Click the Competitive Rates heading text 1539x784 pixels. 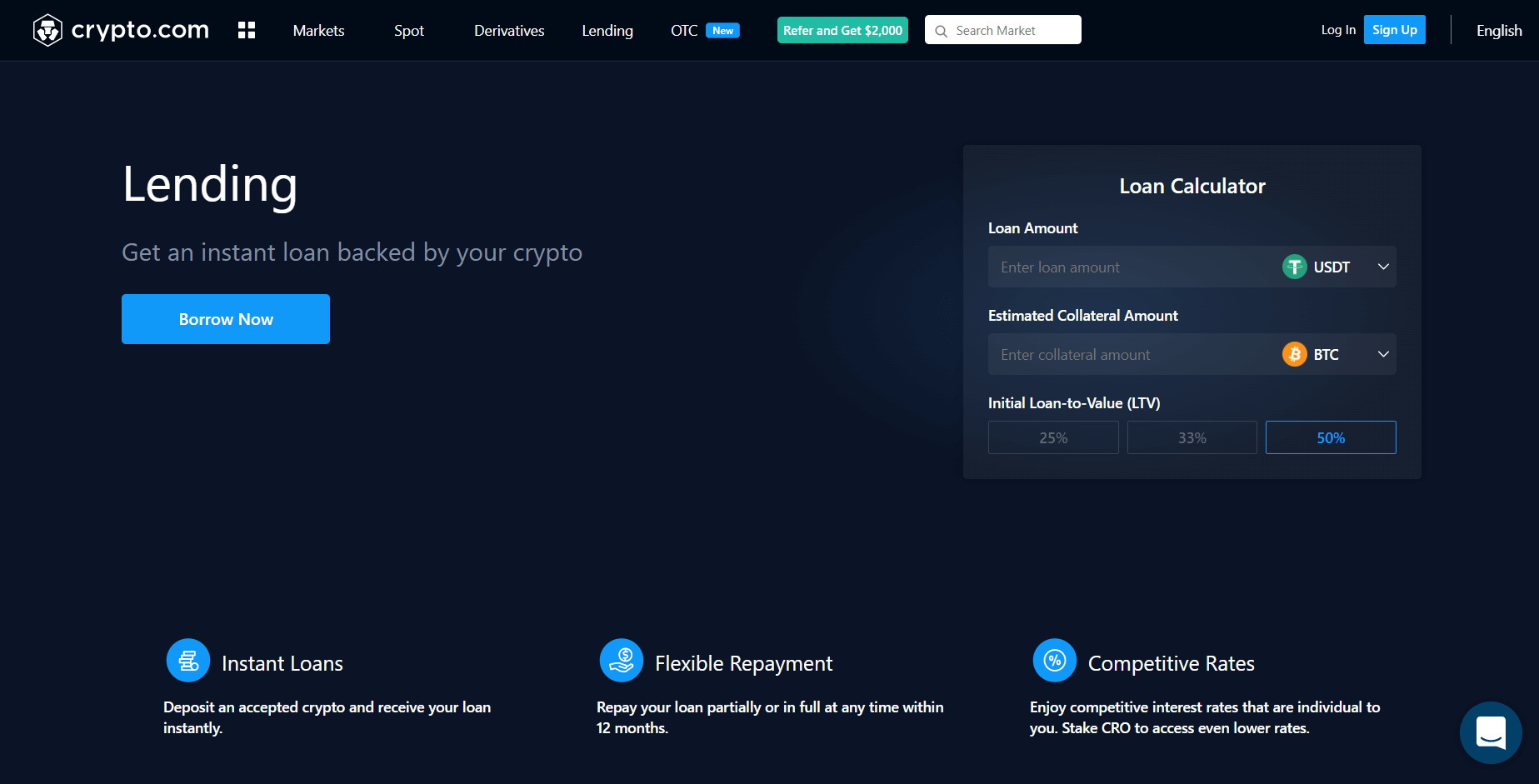[x=1172, y=663]
